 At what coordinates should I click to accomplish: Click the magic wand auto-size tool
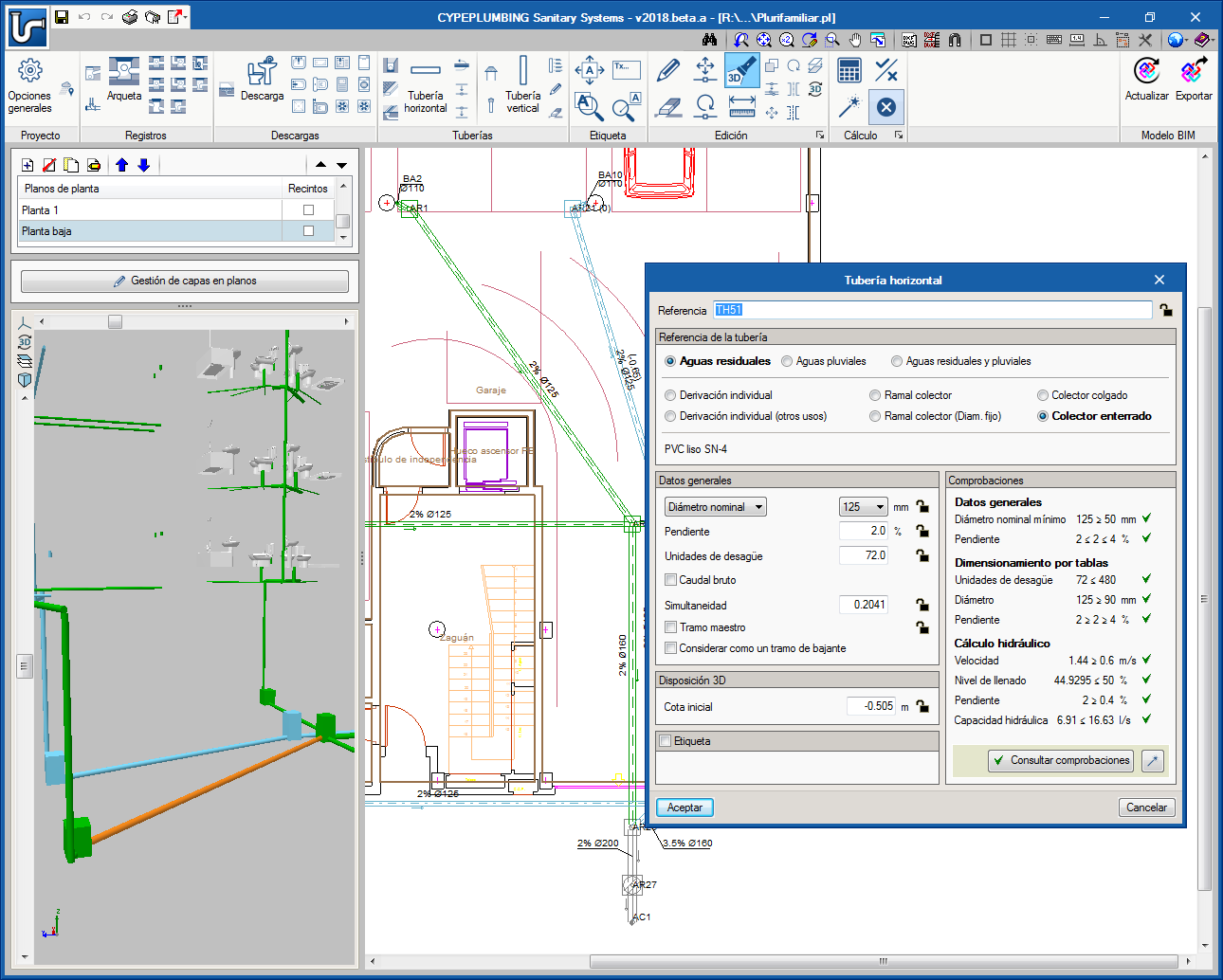click(849, 107)
